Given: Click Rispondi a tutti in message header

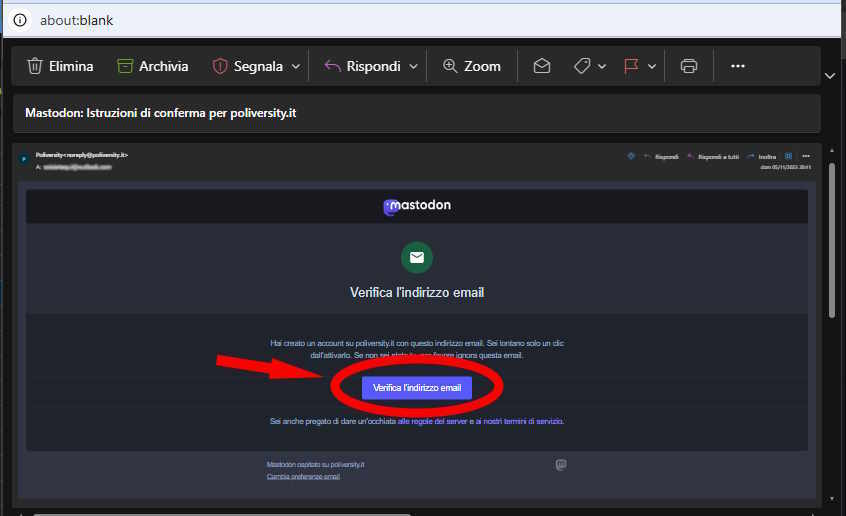Looking at the screenshot, I should pyautogui.click(x=713, y=157).
